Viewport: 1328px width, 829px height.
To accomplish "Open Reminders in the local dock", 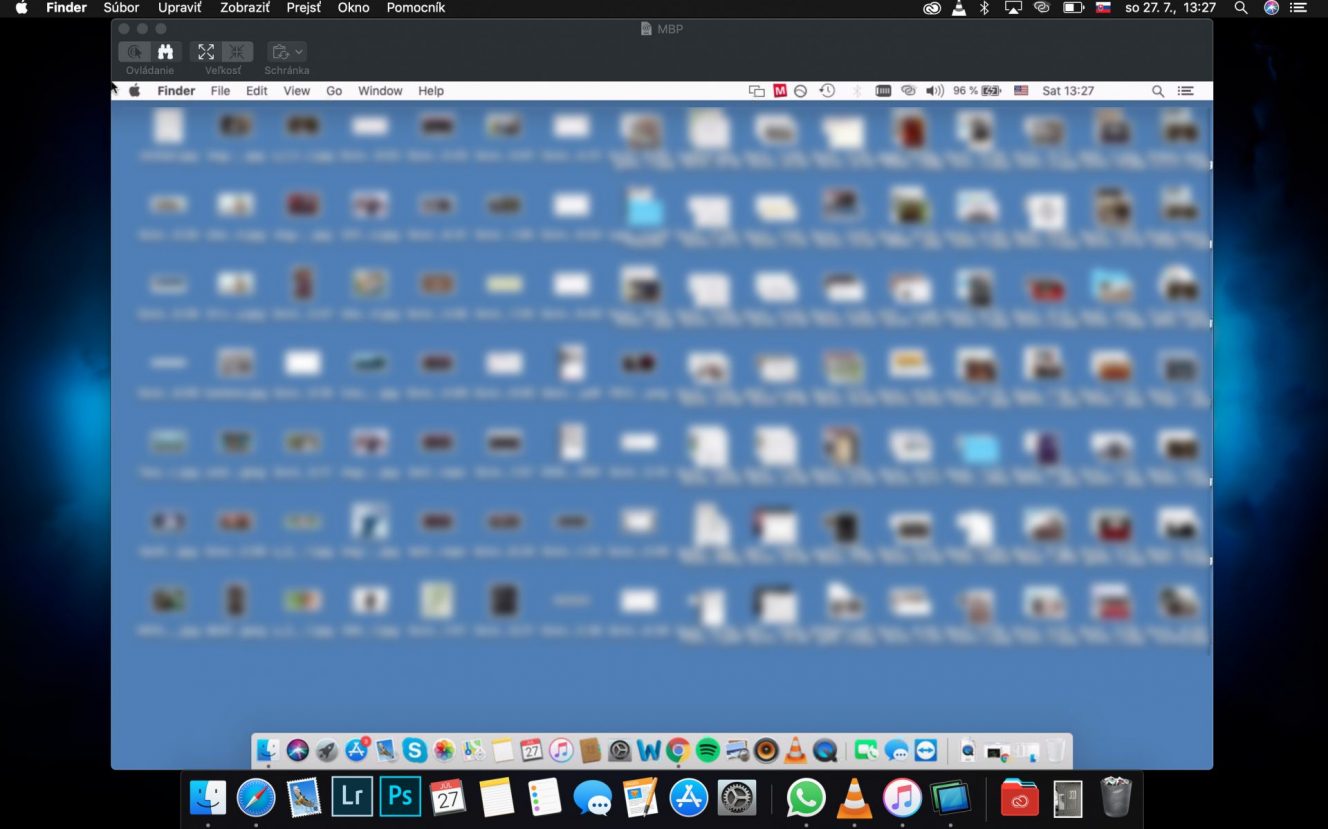I will (x=544, y=797).
